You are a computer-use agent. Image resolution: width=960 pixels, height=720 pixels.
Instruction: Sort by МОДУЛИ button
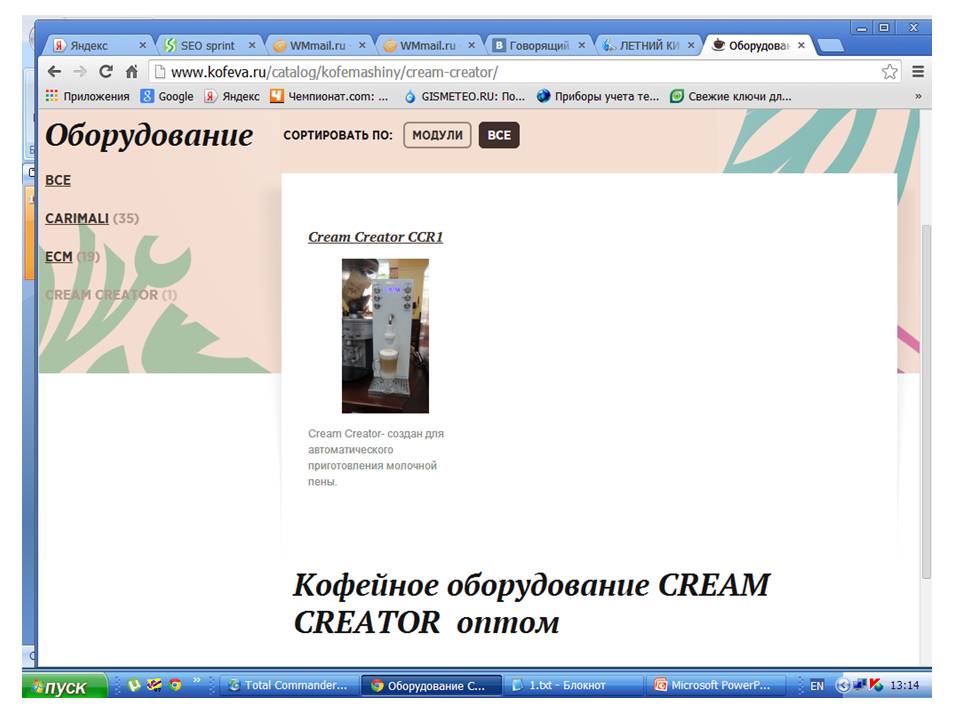[437, 135]
